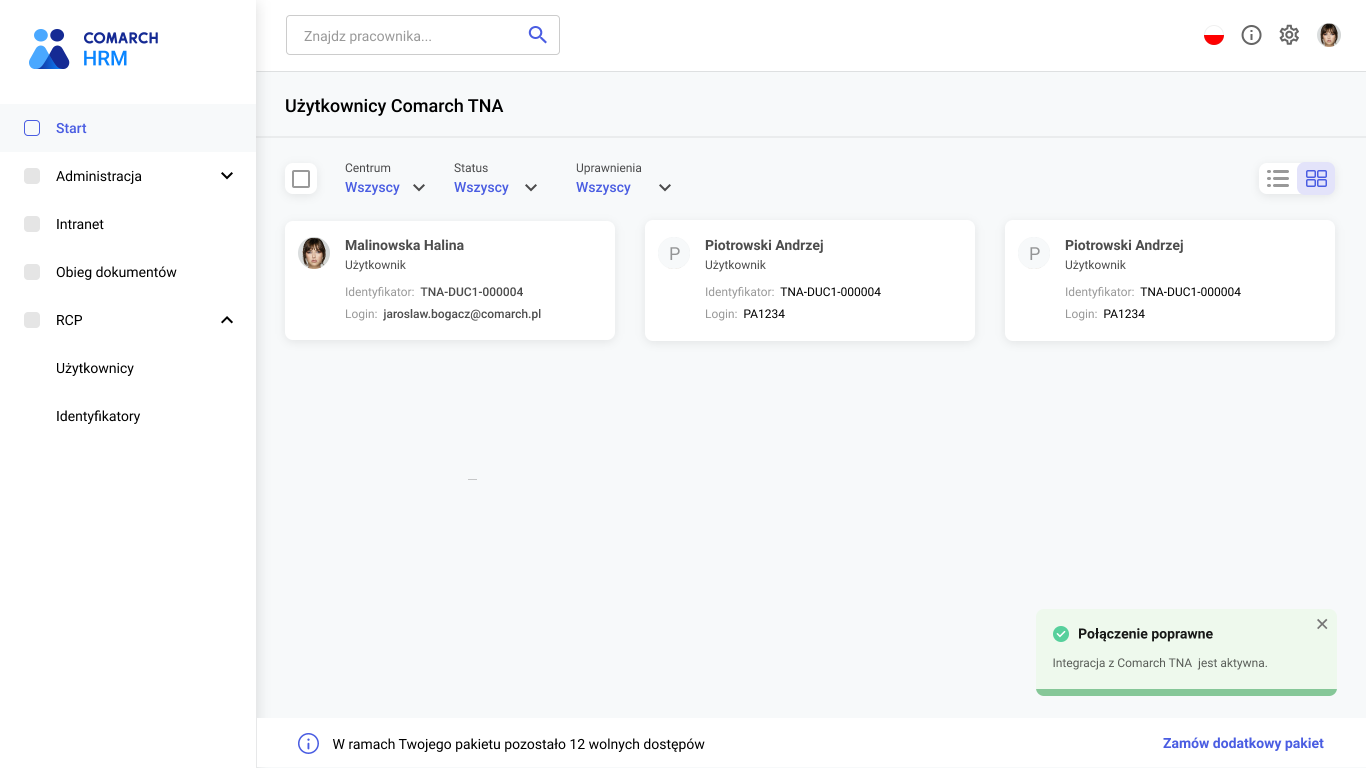Viewport: 1366px width, 768px height.
Task: Toggle the select-all users checkbox
Action: point(301,179)
